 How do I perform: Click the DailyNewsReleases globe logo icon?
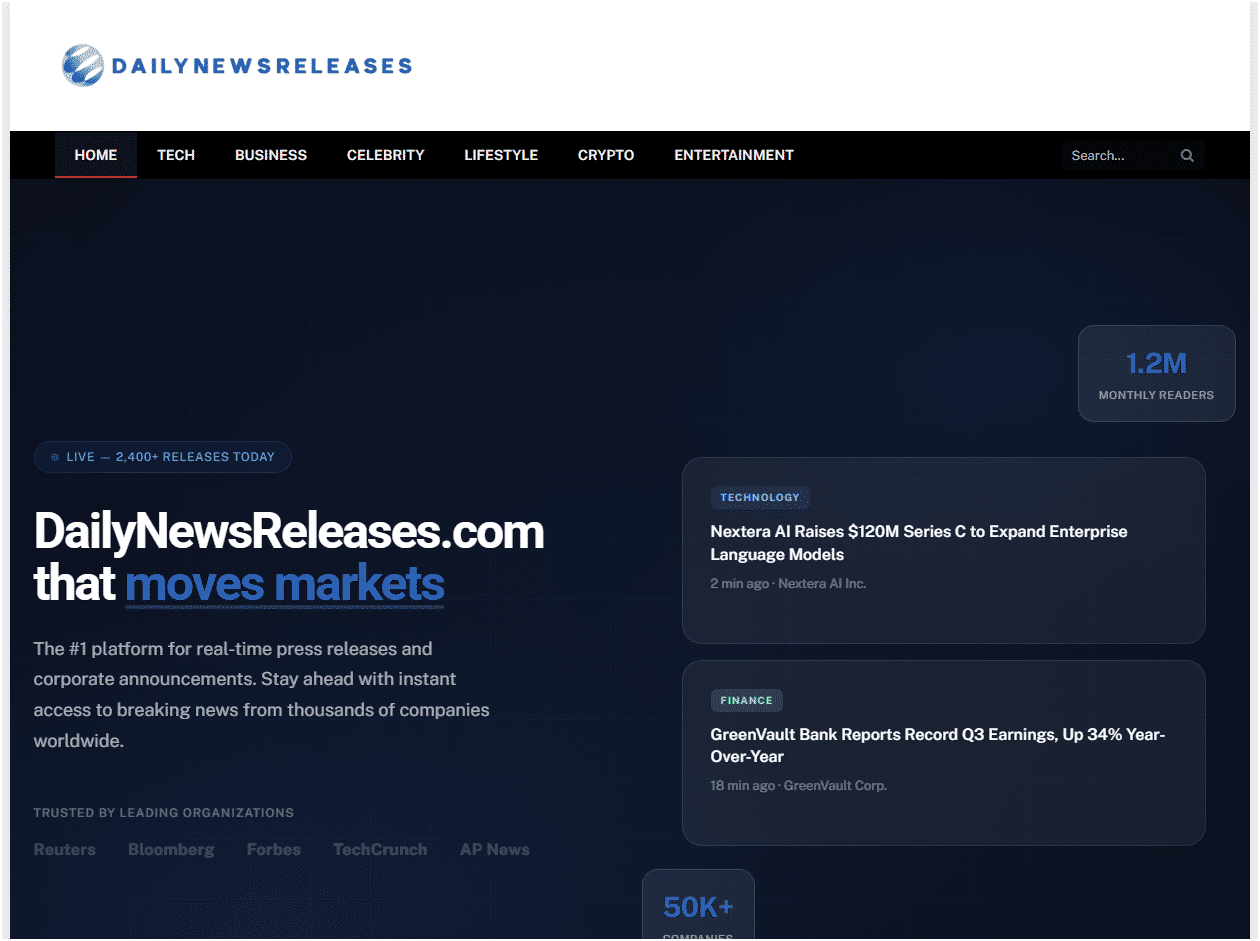(82, 65)
